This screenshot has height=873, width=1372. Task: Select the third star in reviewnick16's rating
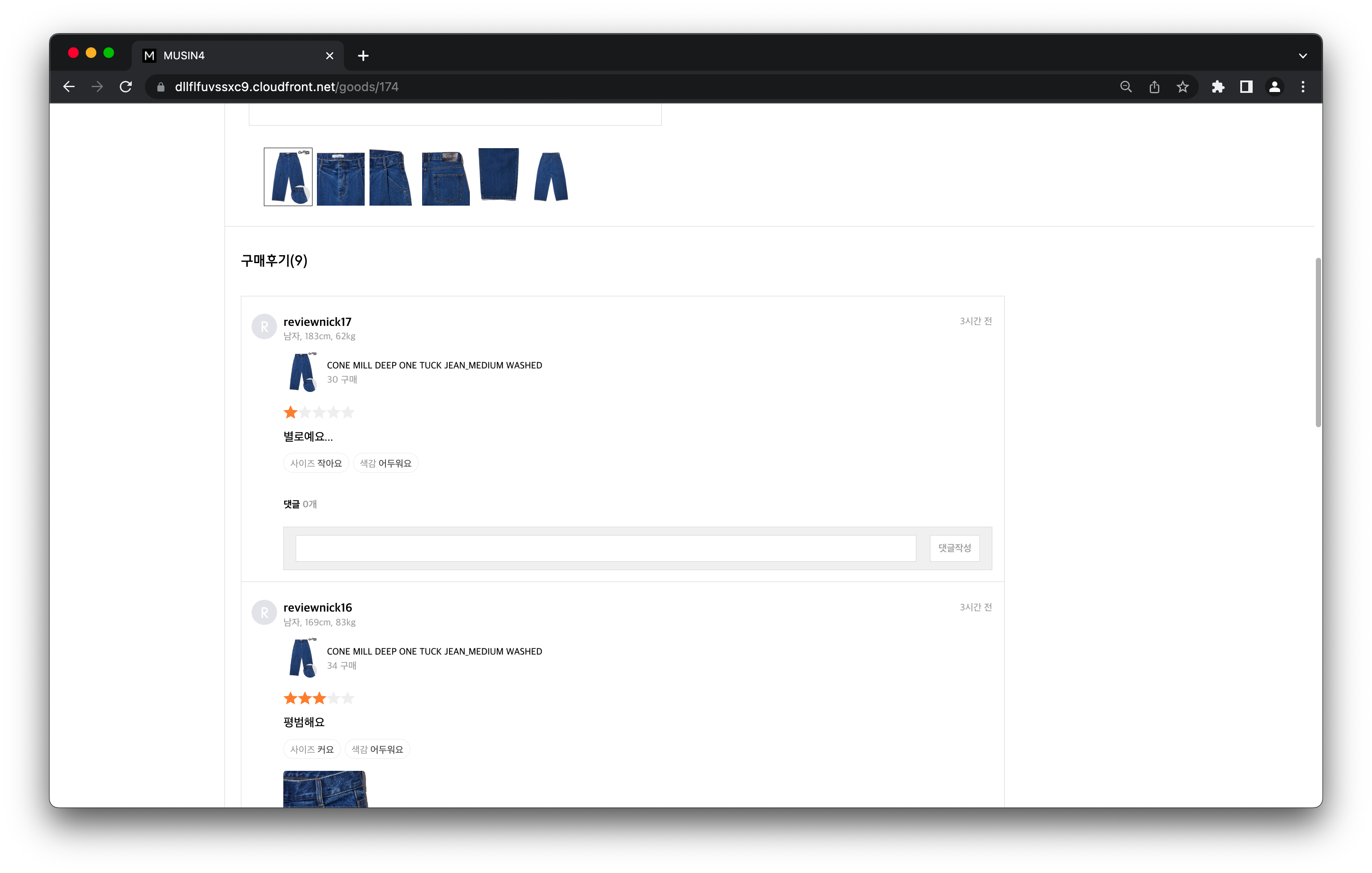[x=319, y=698]
